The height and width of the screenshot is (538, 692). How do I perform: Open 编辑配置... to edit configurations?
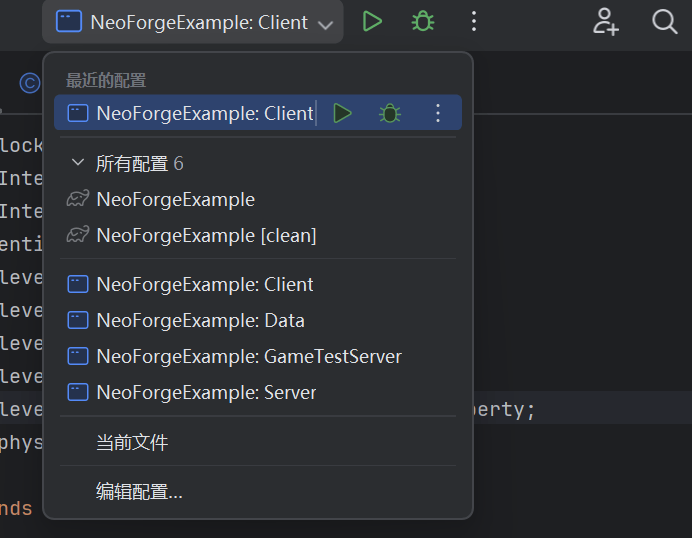click(139, 491)
